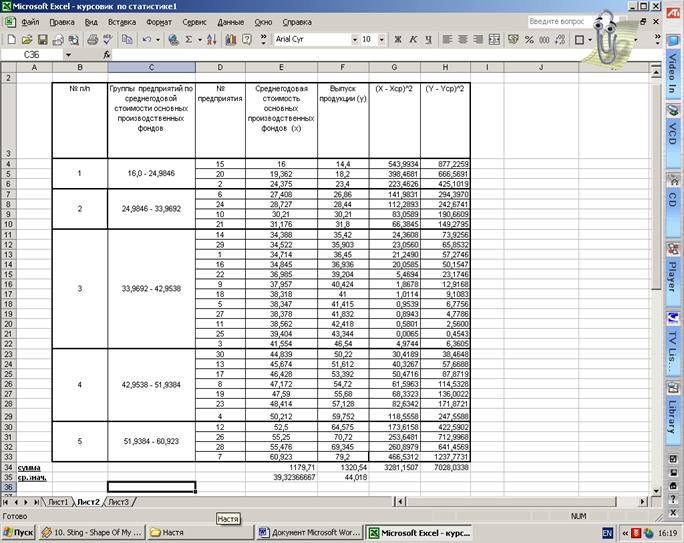Open a file with the Open folder icon
This screenshot has width=684, height=543.
pyautogui.click(x=24, y=39)
